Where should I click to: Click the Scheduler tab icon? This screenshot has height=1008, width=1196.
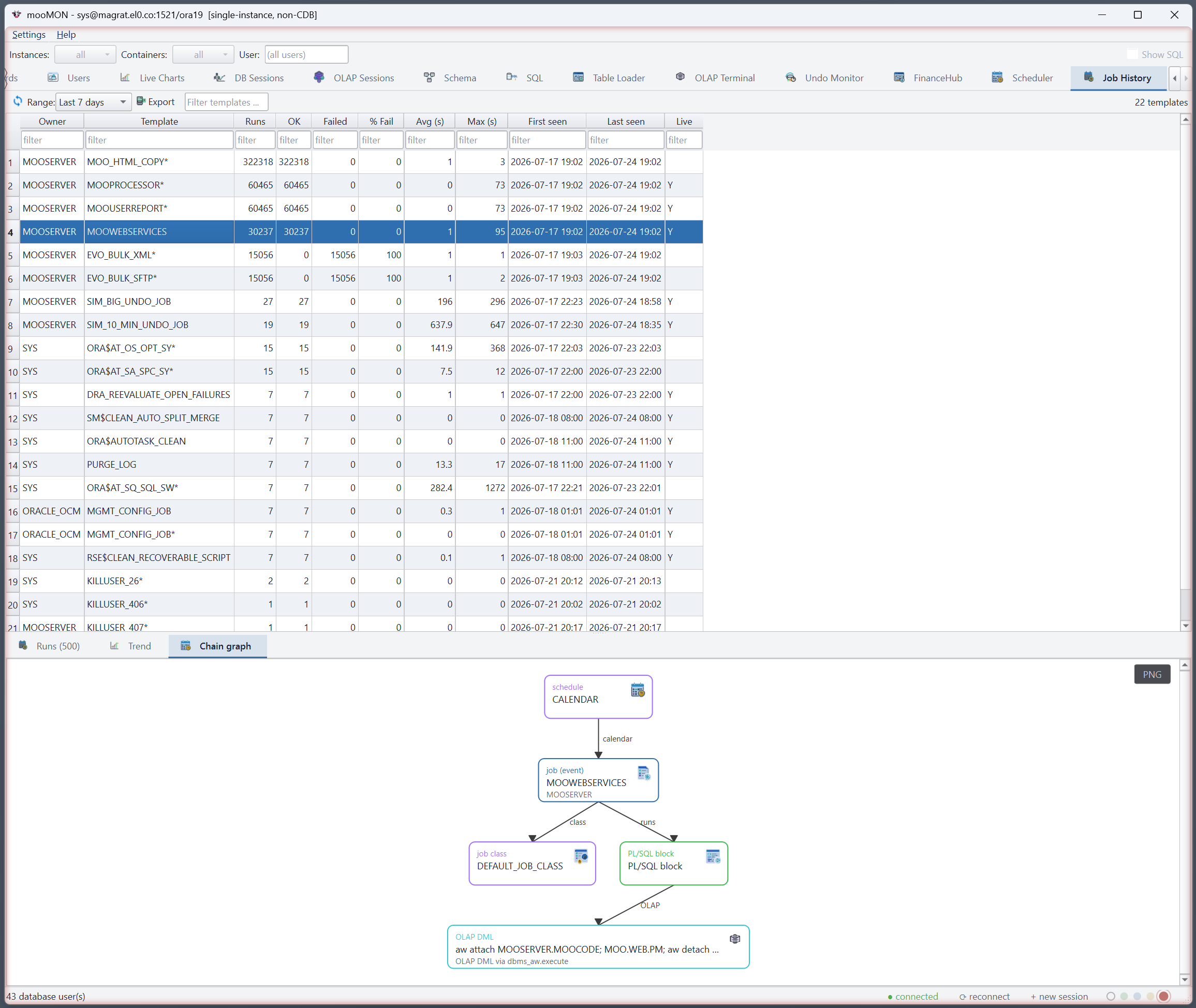997,77
